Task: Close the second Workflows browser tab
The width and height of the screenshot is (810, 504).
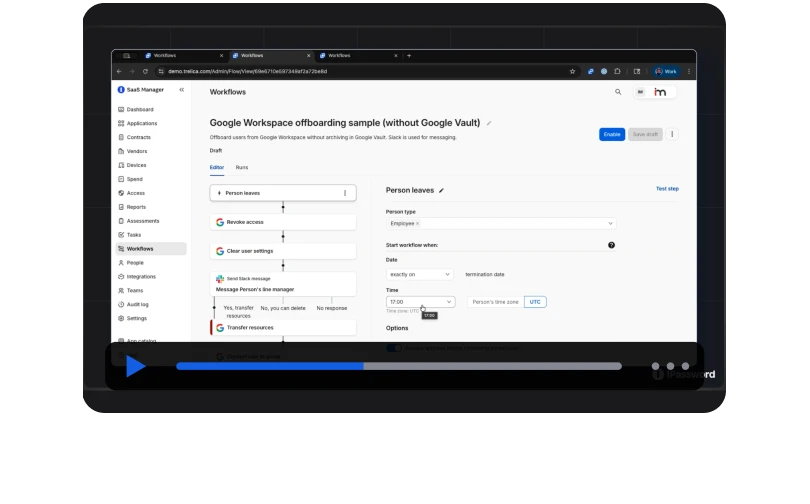Action: pyautogui.click(x=309, y=56)
